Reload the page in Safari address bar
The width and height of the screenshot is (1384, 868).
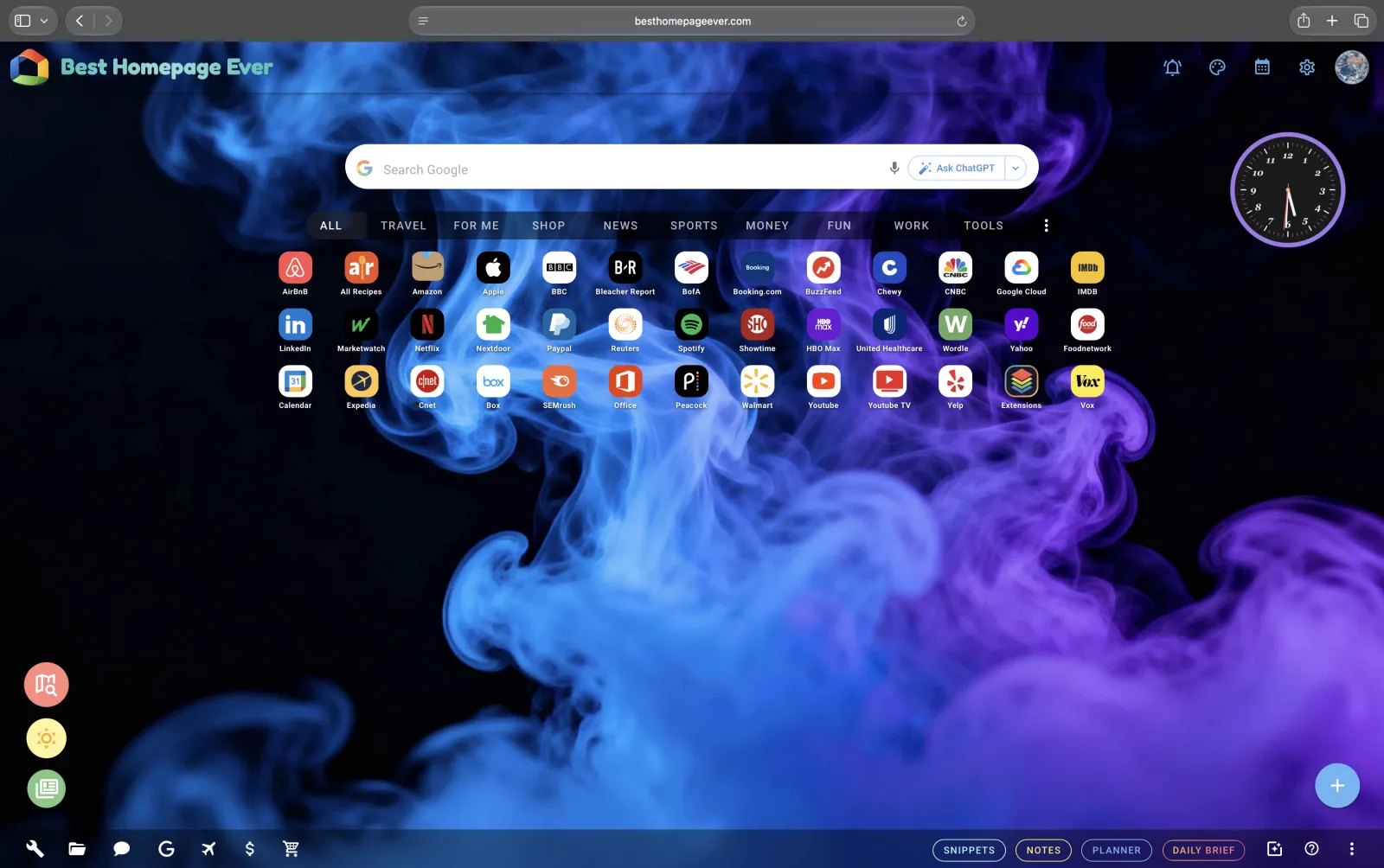pos(961,22)
